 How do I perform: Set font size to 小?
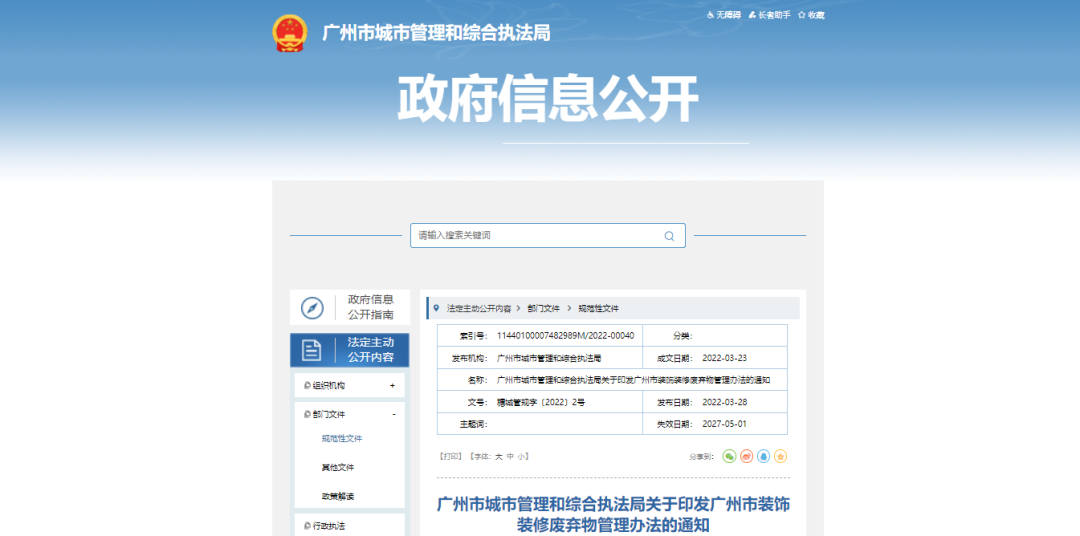pyautogui.click(x=521, y=456)
